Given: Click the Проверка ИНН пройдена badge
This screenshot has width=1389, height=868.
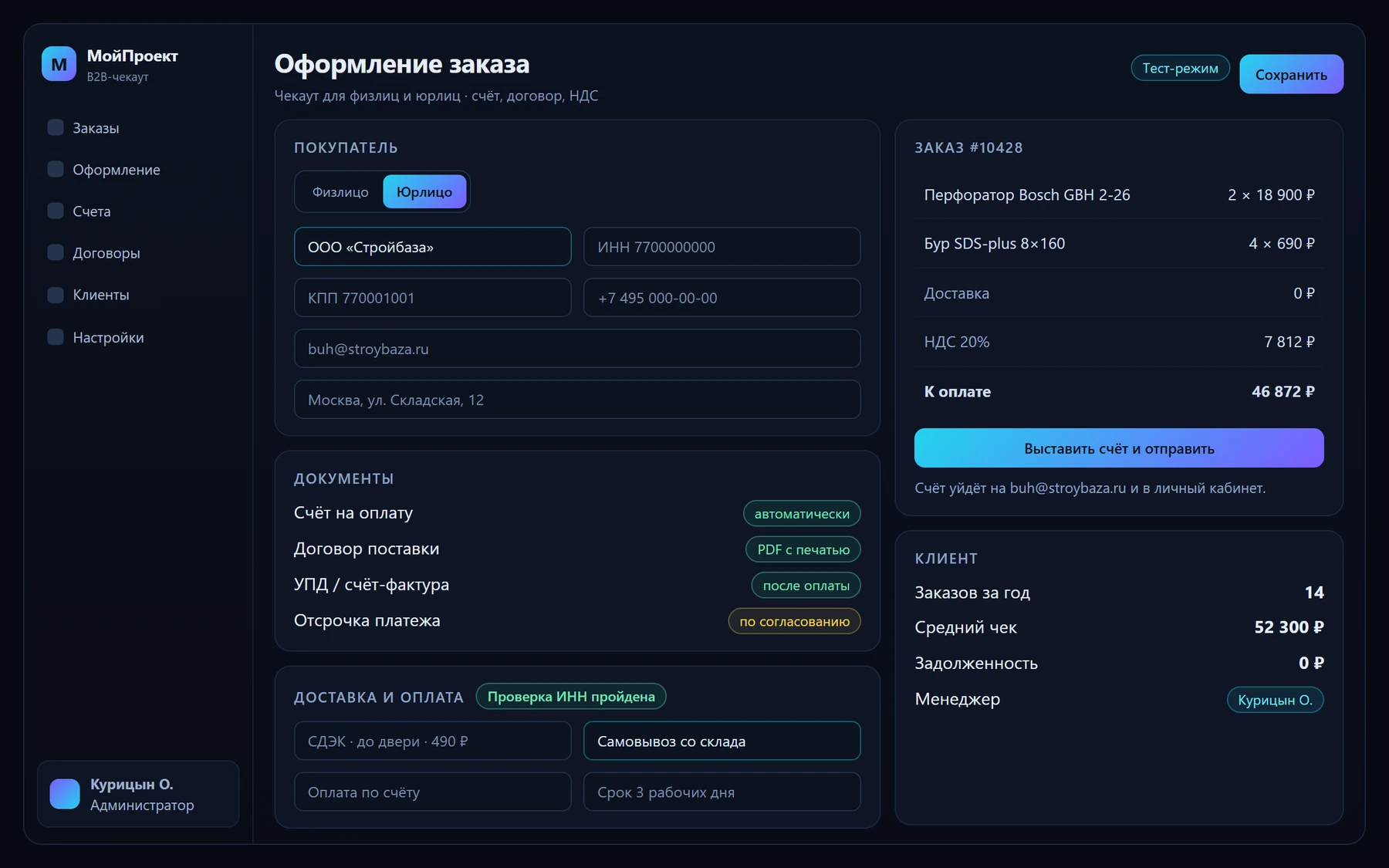Looking at the screenshot, I should click(x=571, y=696).
